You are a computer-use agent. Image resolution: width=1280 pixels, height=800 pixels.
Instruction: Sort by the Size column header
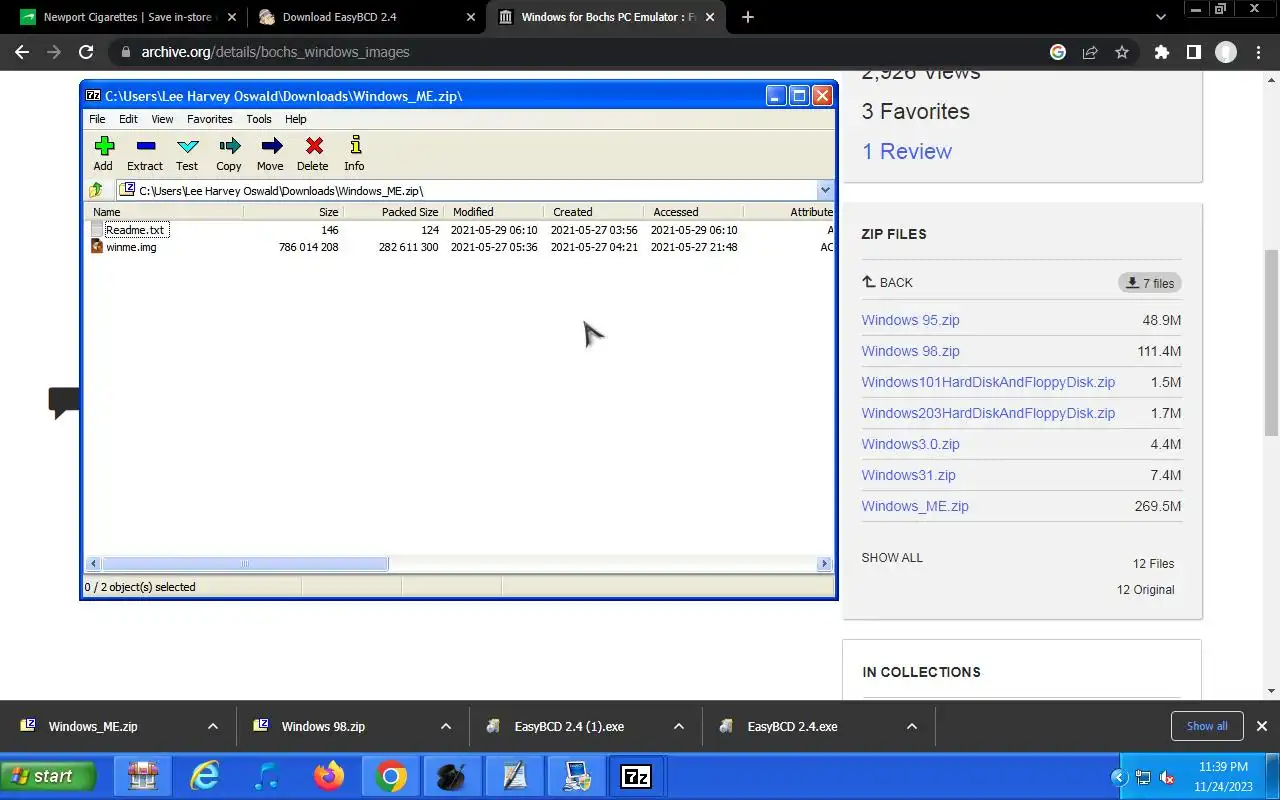293,212
